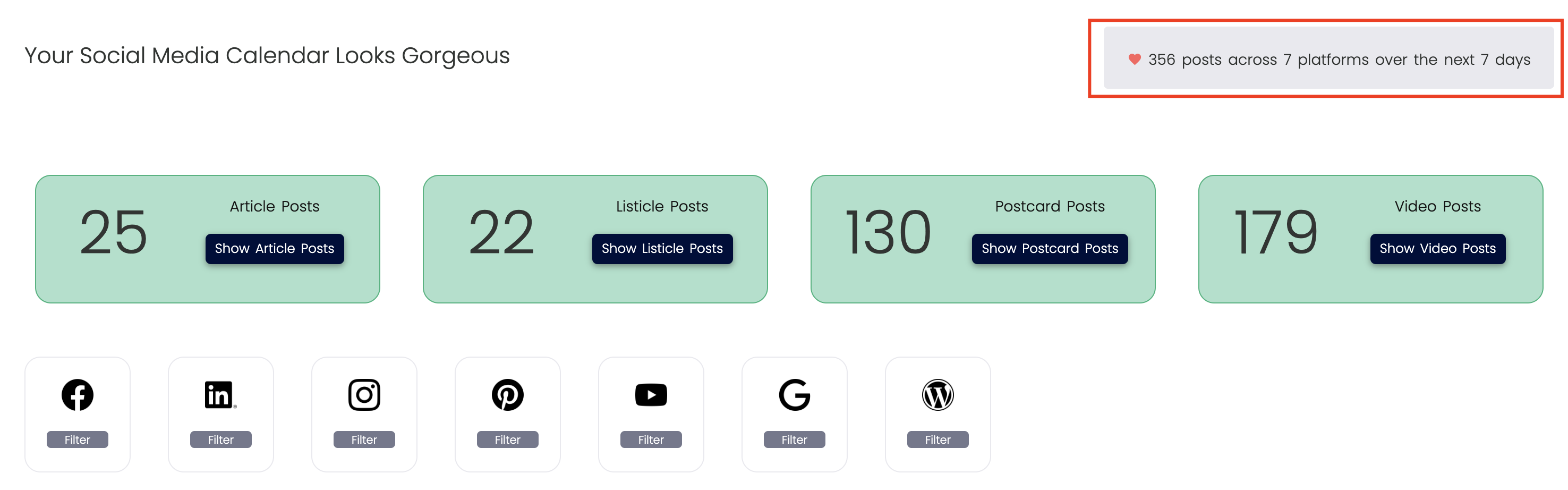Screen dimensions: 1568x490
Task: Click the red heart icon
Action: coord(1134,60)
